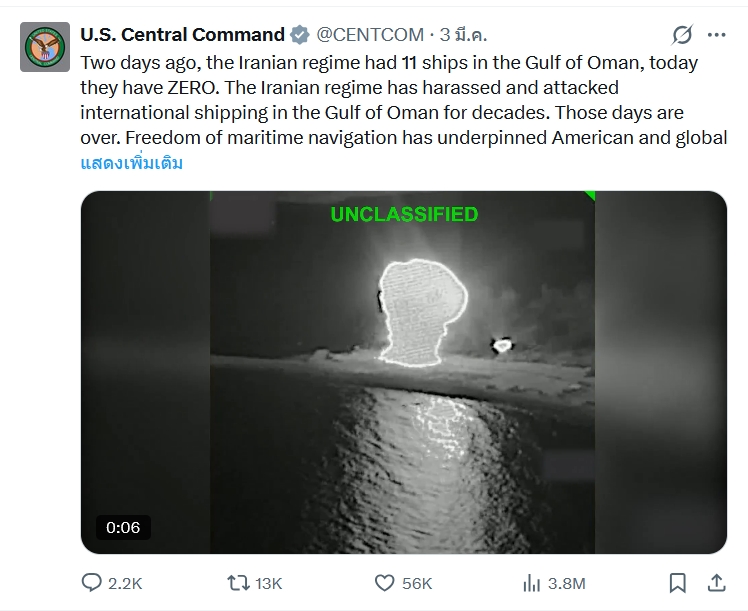Image resolution: width=748 pixels, height=611 pixels.
Task: Click the verified badge beside the name
Action: [x=300, y=35]
